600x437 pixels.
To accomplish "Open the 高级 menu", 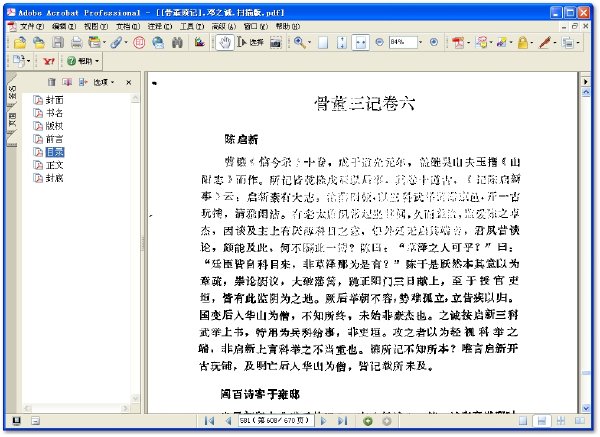I will pyautogui.click(x=224, y=26).
